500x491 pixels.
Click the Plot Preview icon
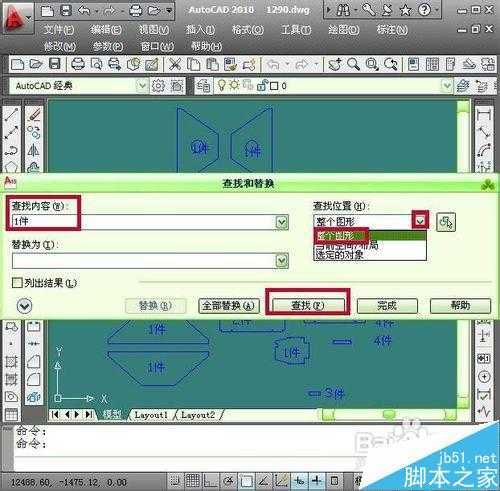click(96, 64)
